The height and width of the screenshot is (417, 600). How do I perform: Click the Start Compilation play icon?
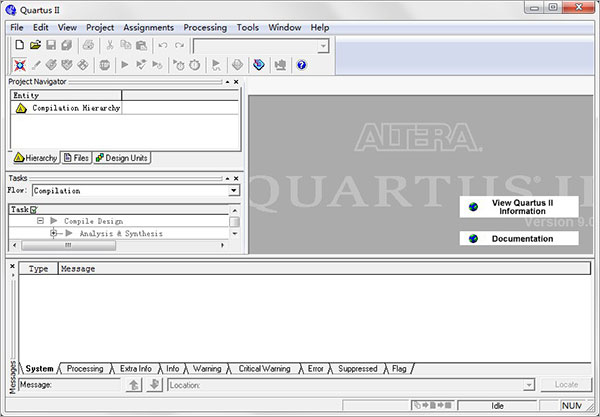(125, 65)
